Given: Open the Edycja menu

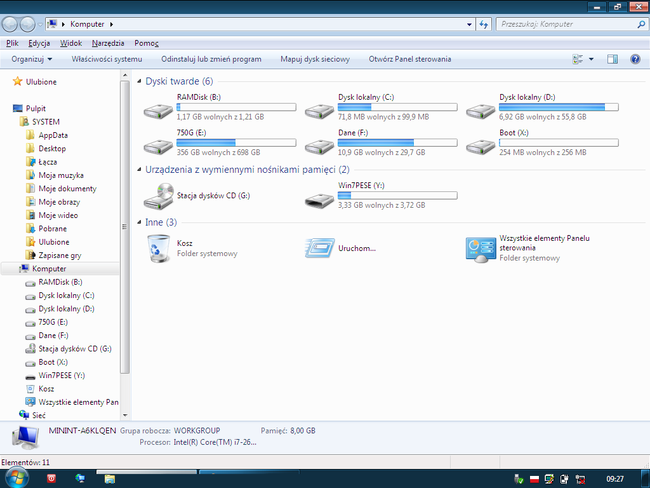Looking at the screenshot, I should coord(39,43).
